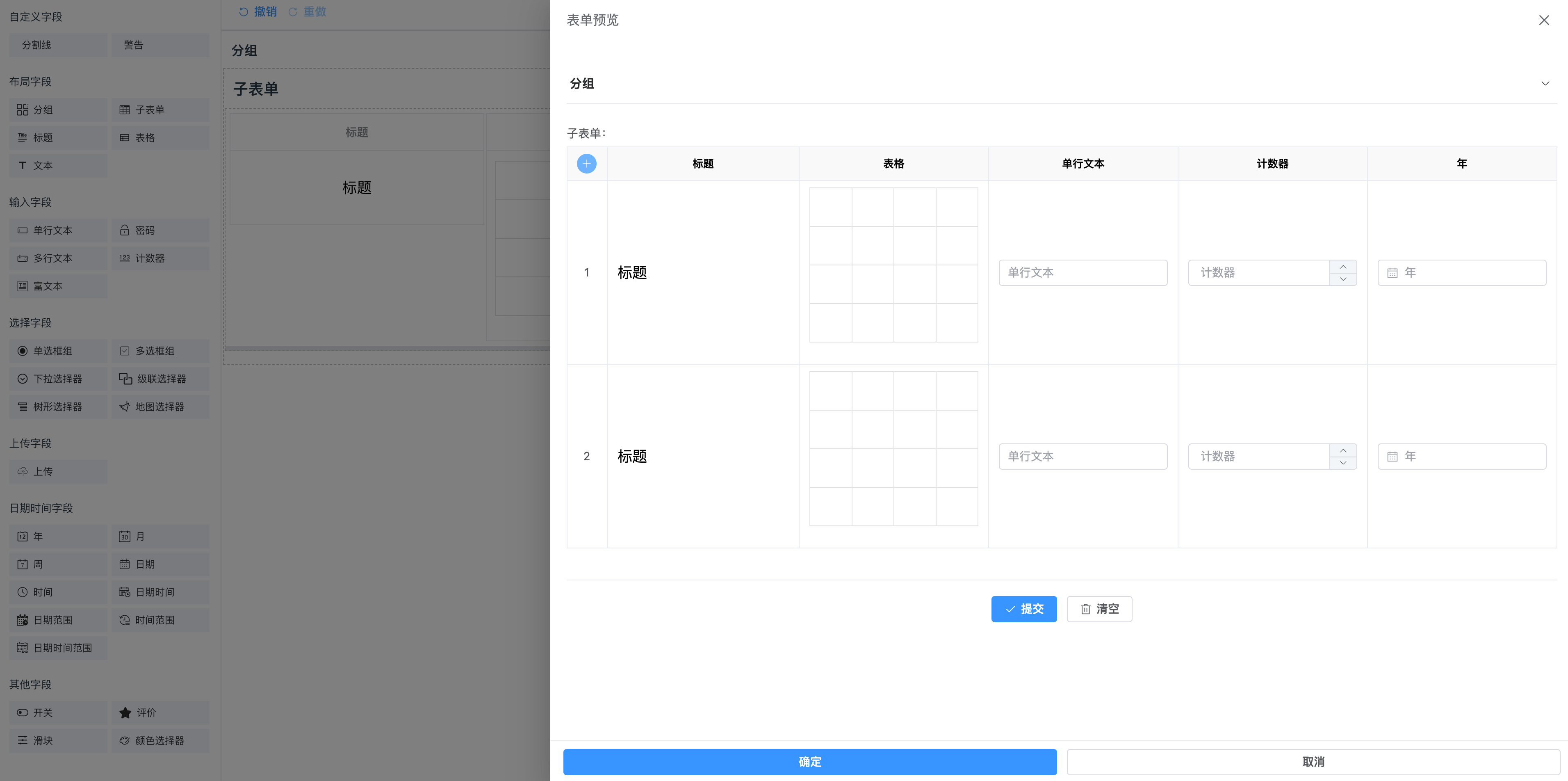The height and width of the screenshot is (781, 1568).
Task: Click the 清空 button
Action: tap(1099, 609)
